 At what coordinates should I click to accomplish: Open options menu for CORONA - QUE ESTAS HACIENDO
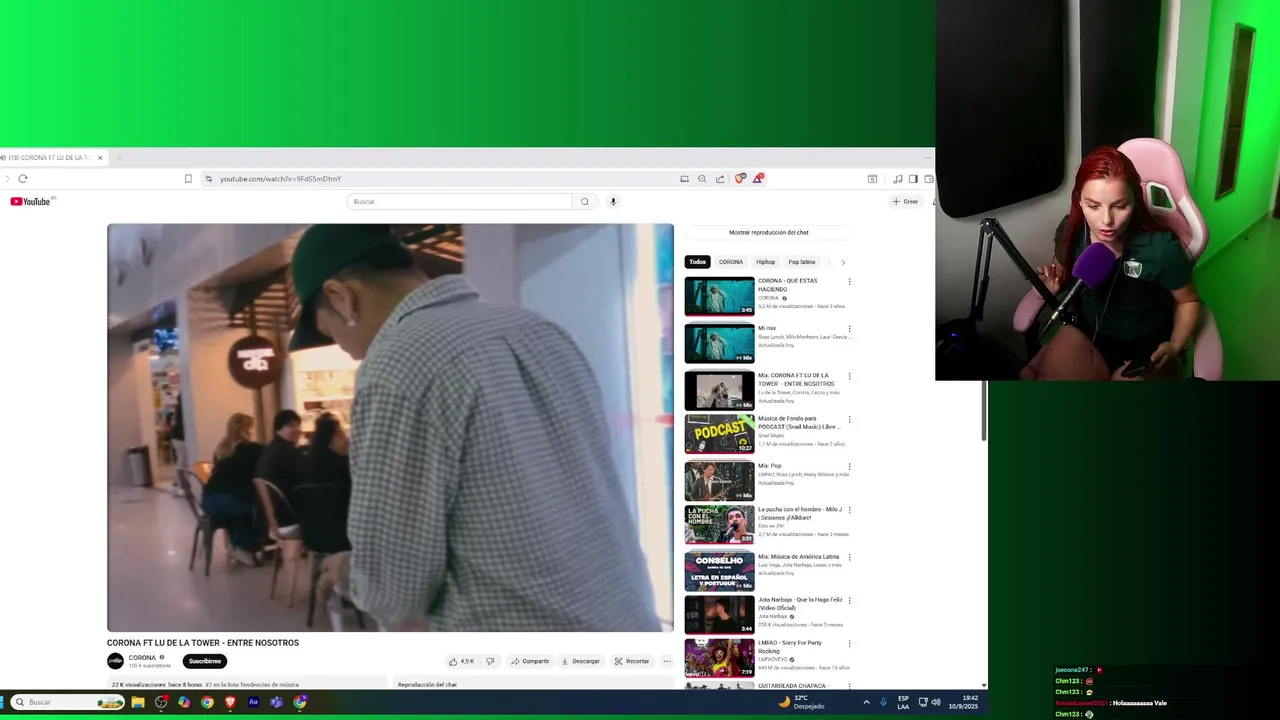[x=850, y=281]
